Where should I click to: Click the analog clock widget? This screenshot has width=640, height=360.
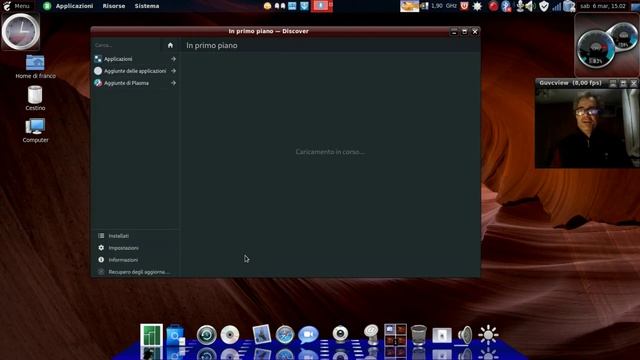coord(21,31)
